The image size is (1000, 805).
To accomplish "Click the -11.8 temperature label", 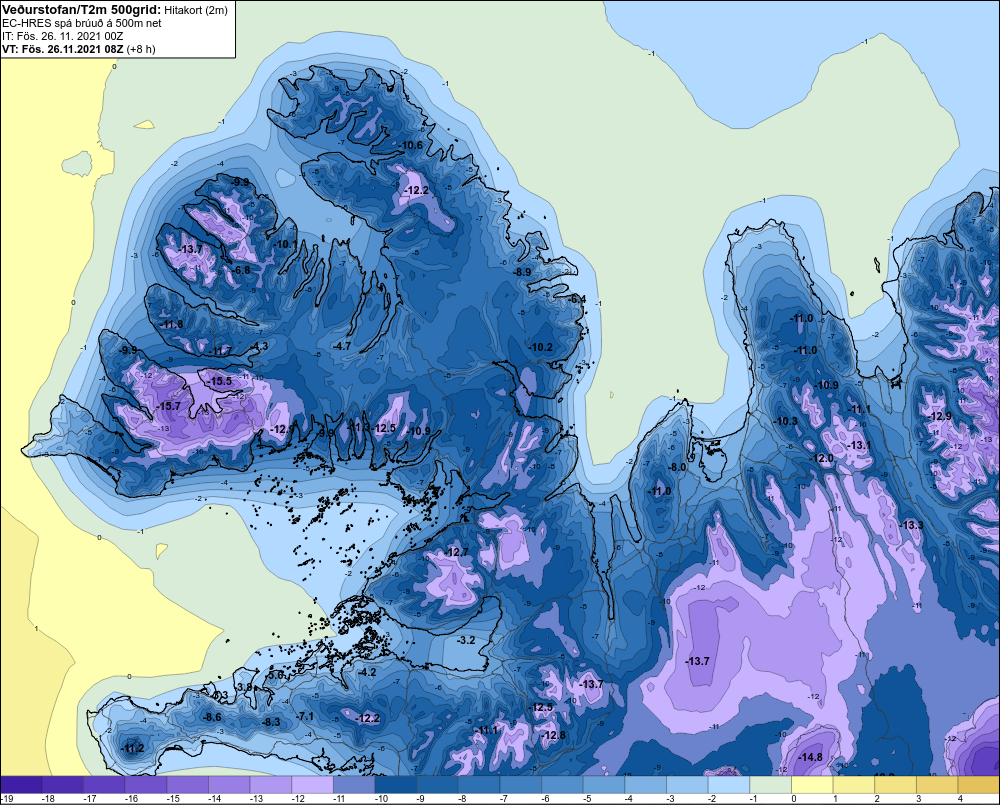I will (x=172, y=324).
